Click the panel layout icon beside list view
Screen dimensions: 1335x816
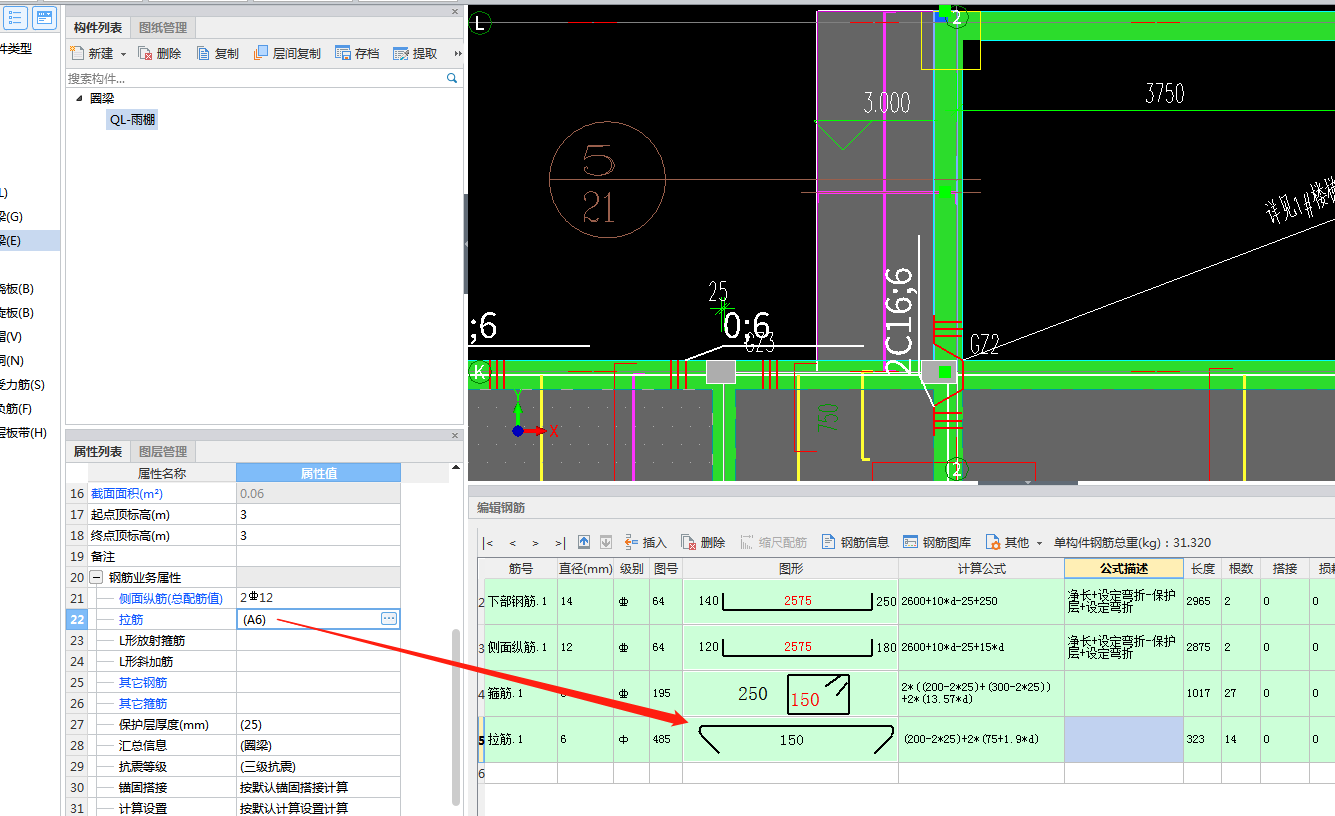(44, 17)
